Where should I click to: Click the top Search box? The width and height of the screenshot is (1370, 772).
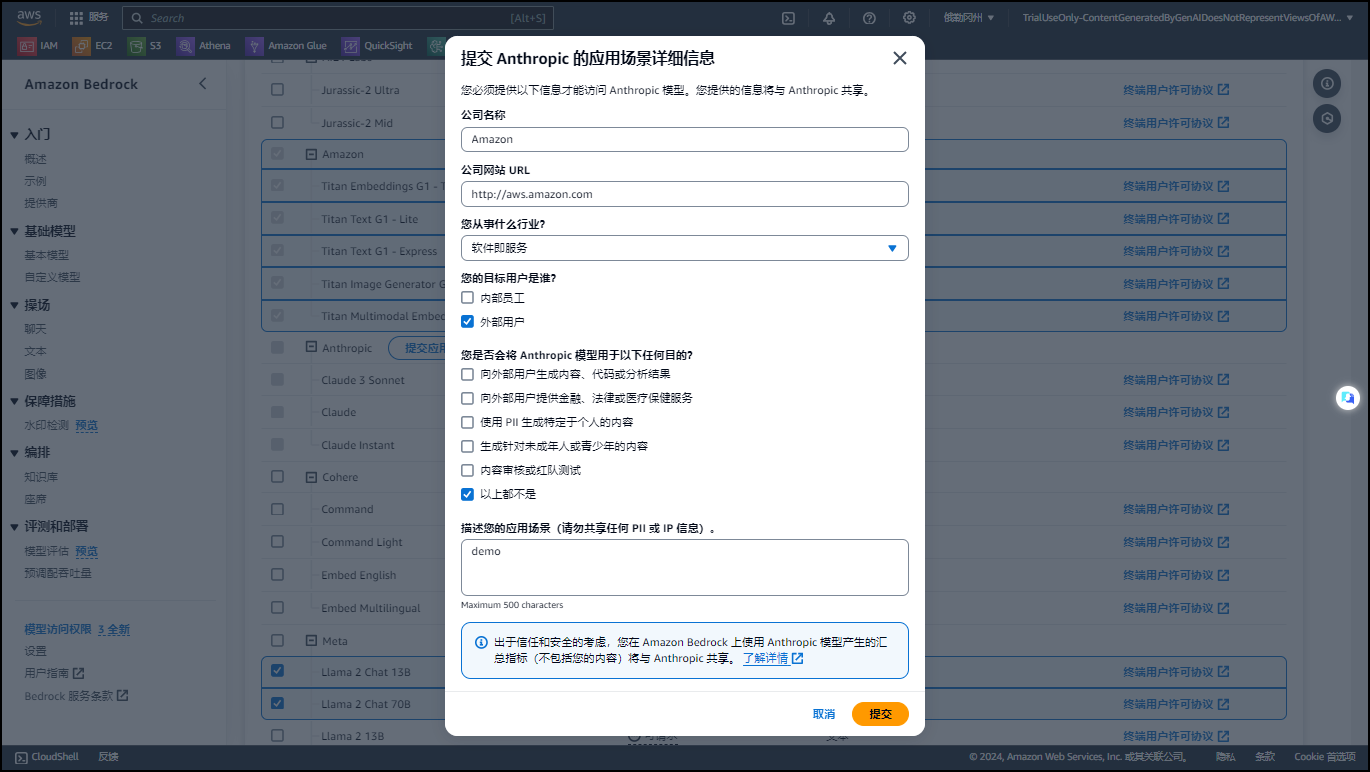coord(337,18)
